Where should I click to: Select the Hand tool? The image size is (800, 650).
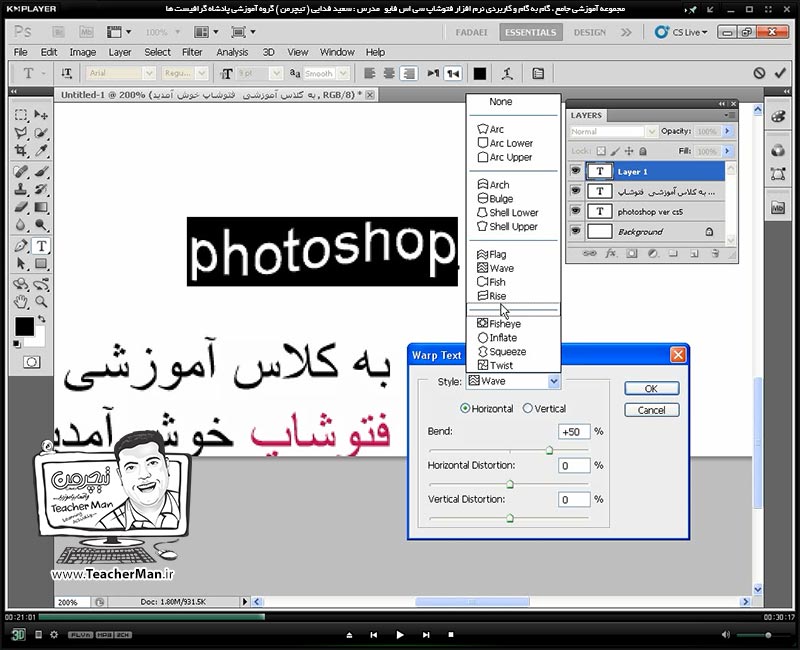click(20, 302)
